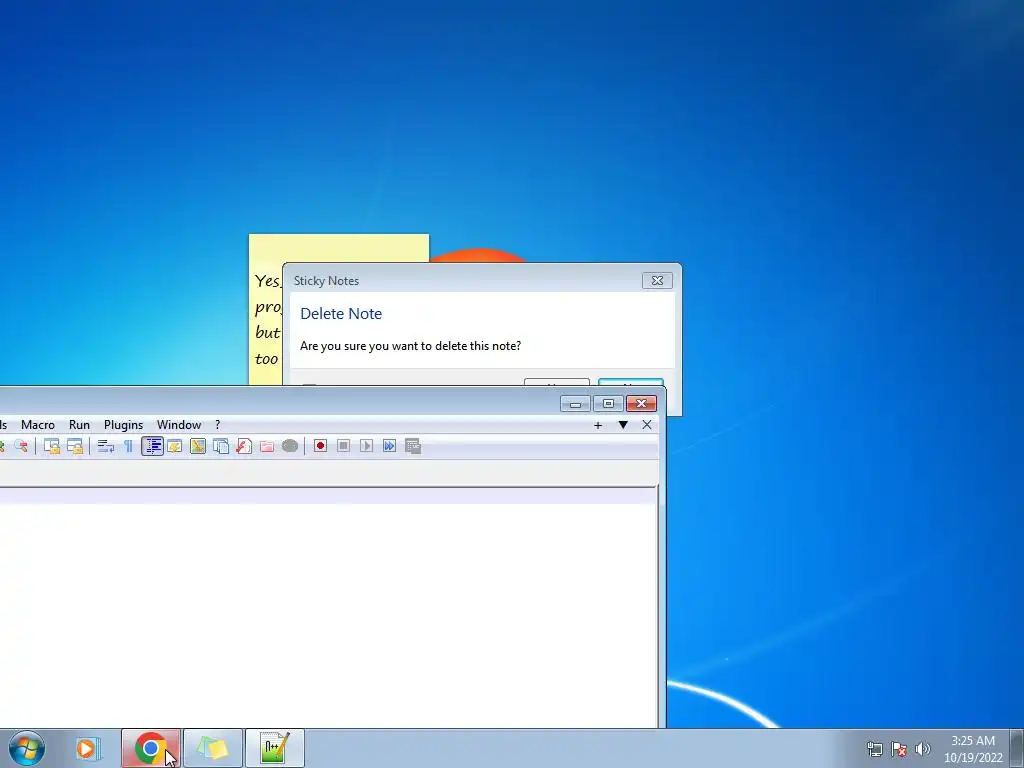The height and width of the screenshot is (768, 1024).
Task: Open the volume speaker tray icon
Action: coord(922,749)
